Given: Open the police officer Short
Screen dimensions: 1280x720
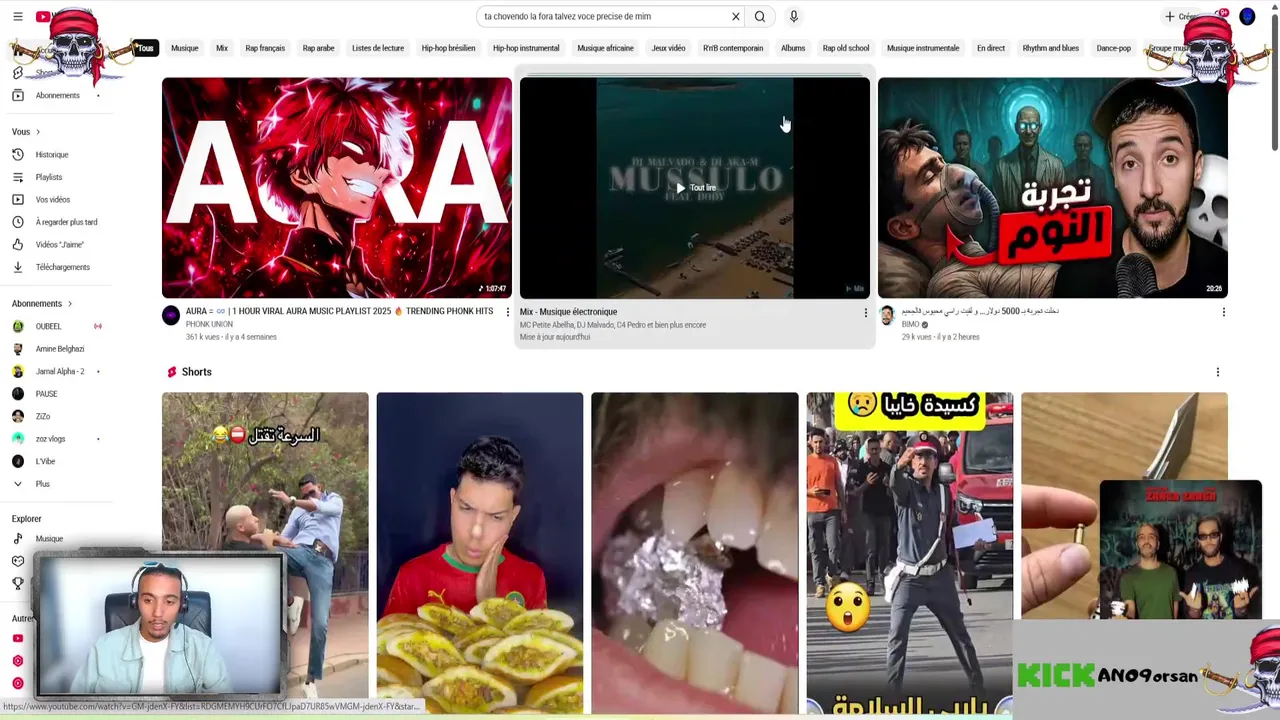Looking at the screenshot, I should 910,552.
